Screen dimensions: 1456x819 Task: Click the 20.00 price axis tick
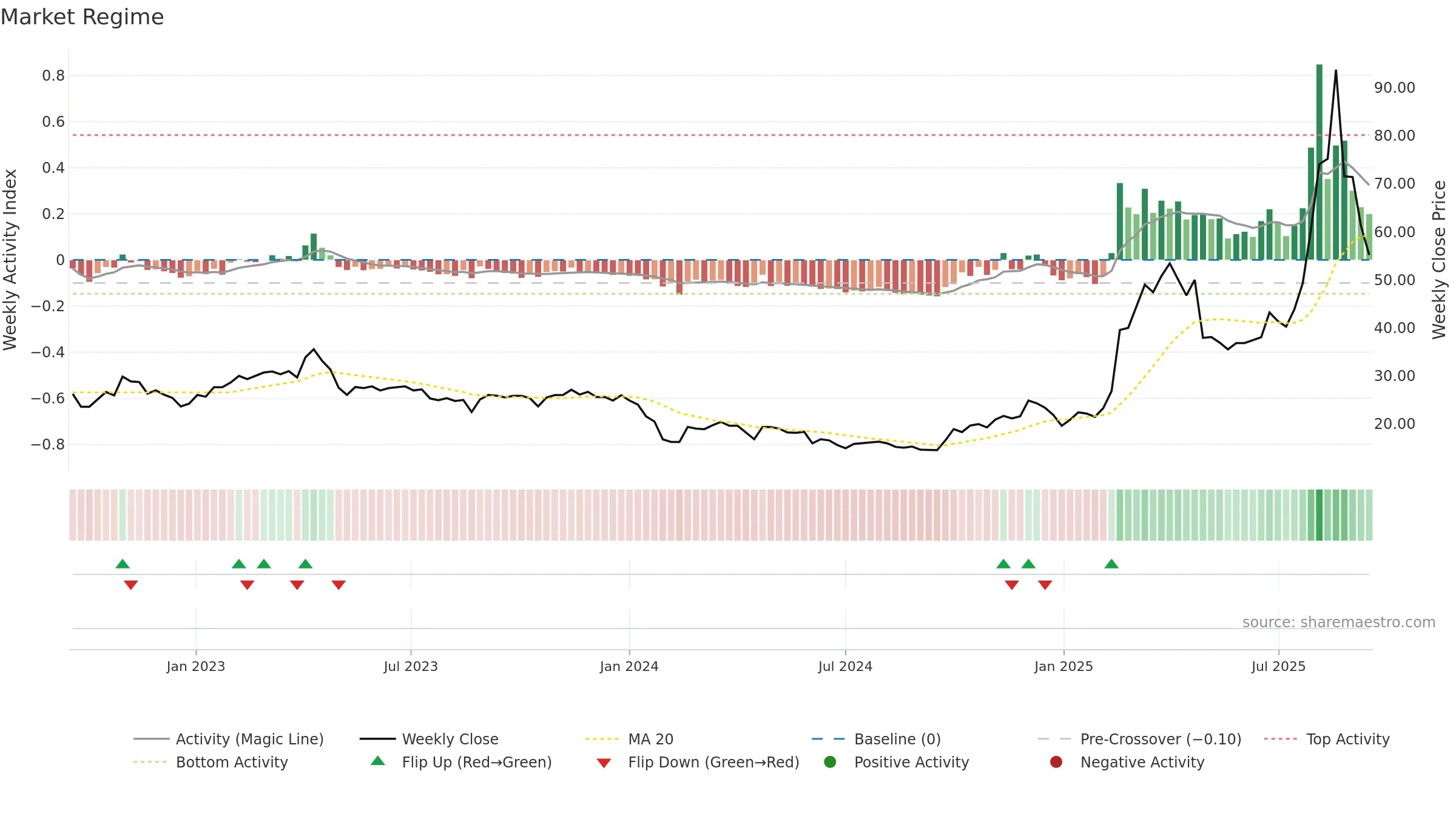(x=1395, y=423)
